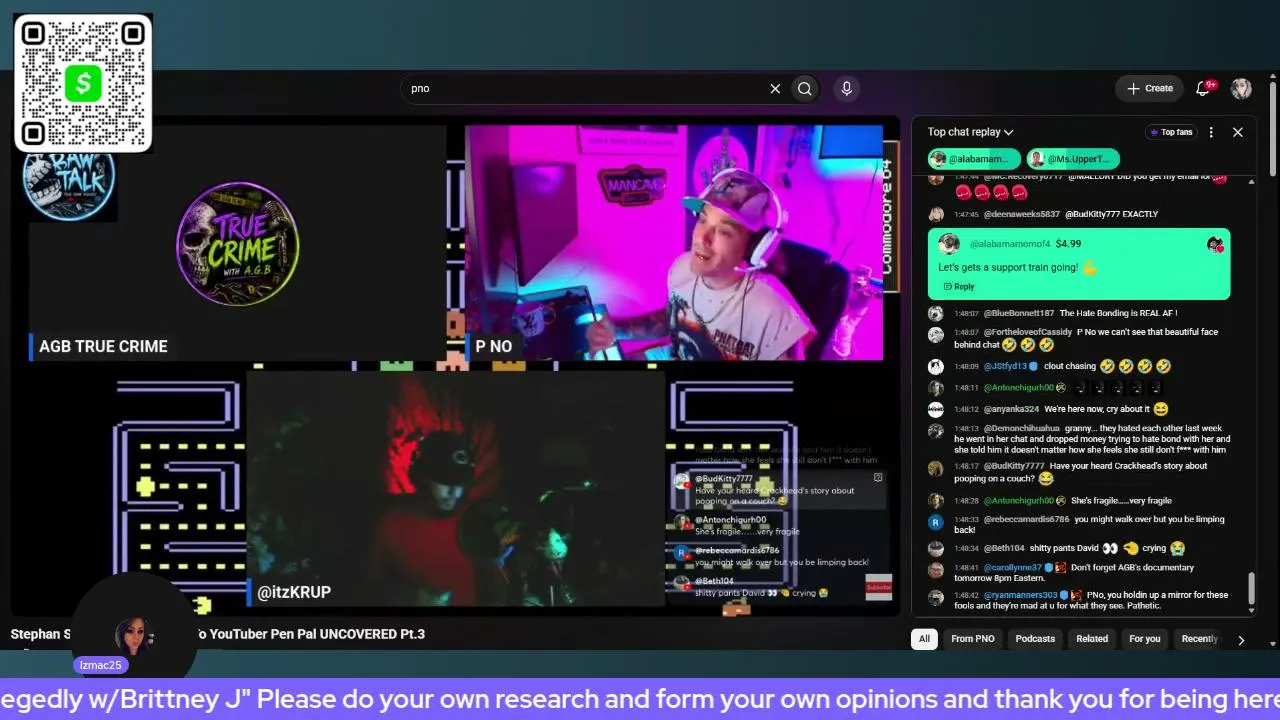This screenshot has height=720, width=1280.
Task: Click the magnifier search button
Action: [804, 88]
